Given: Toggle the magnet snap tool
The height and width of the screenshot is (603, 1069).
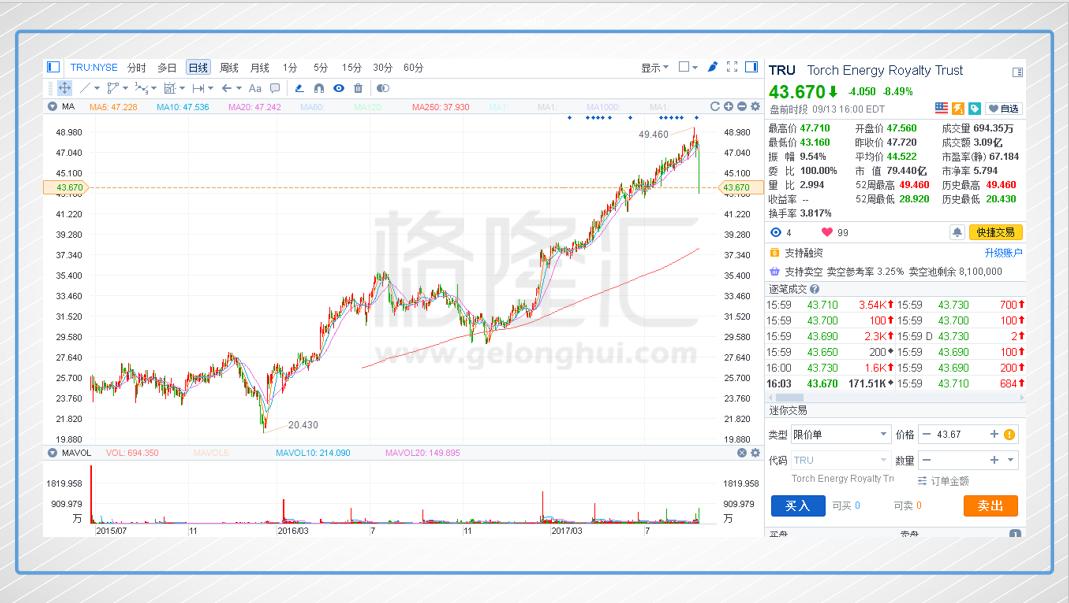Looking at the screenshot, I should pyautogui.click(x=318, y=88).
